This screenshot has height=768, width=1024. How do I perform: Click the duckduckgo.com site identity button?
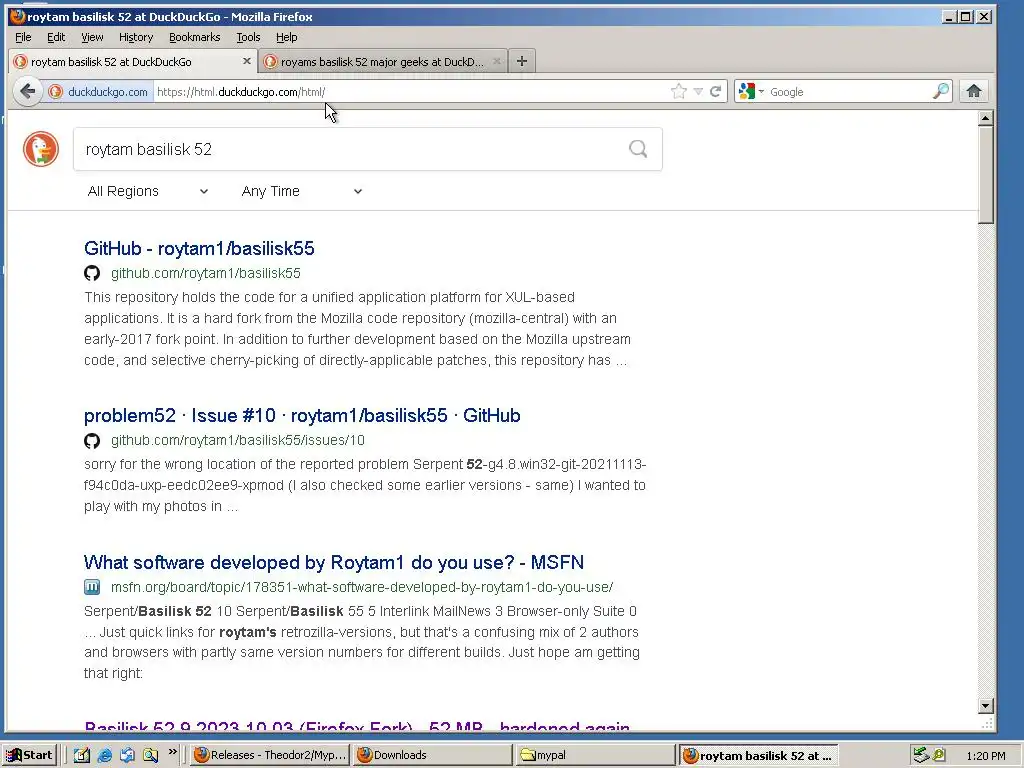(99, 91)
